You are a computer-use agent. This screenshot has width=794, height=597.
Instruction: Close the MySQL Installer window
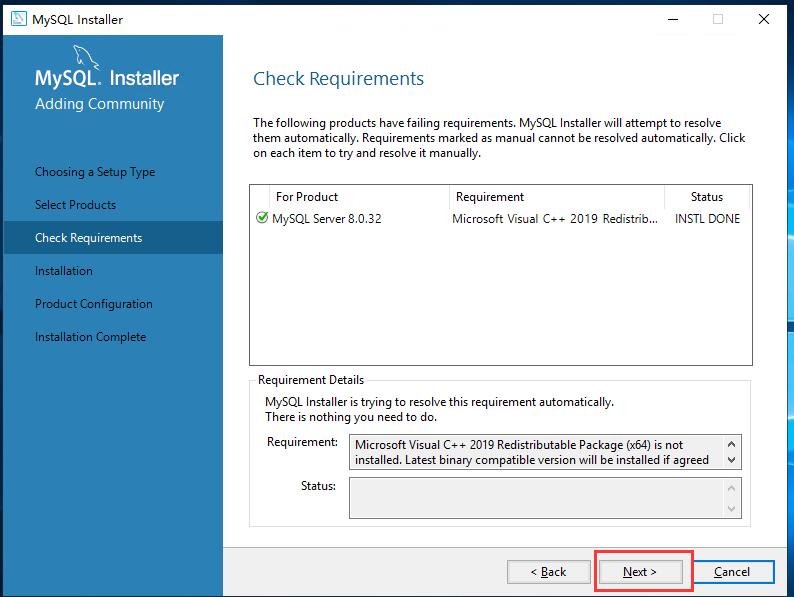pos(764,19)
